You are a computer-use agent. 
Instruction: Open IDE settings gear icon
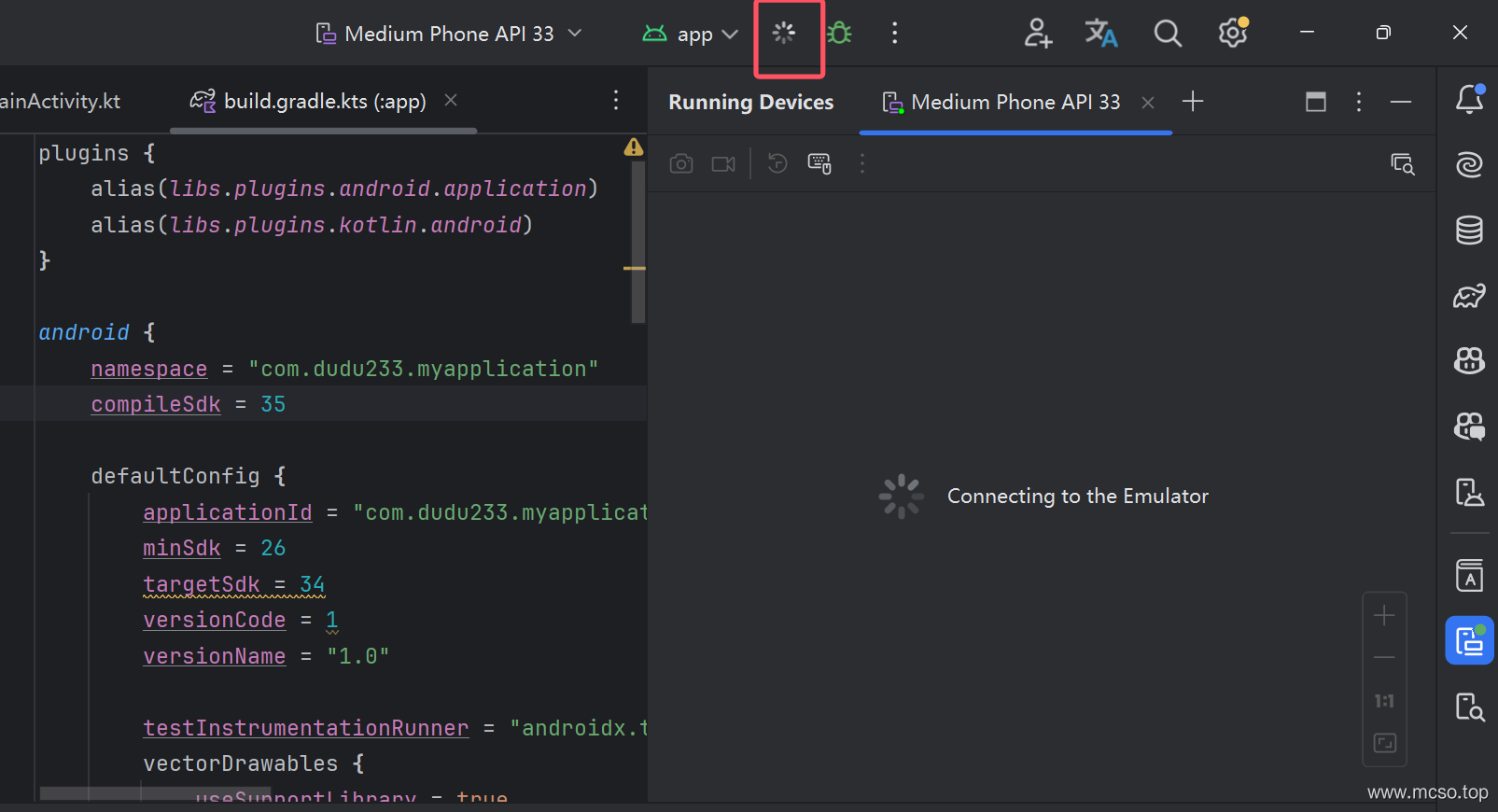(1233, 33)
